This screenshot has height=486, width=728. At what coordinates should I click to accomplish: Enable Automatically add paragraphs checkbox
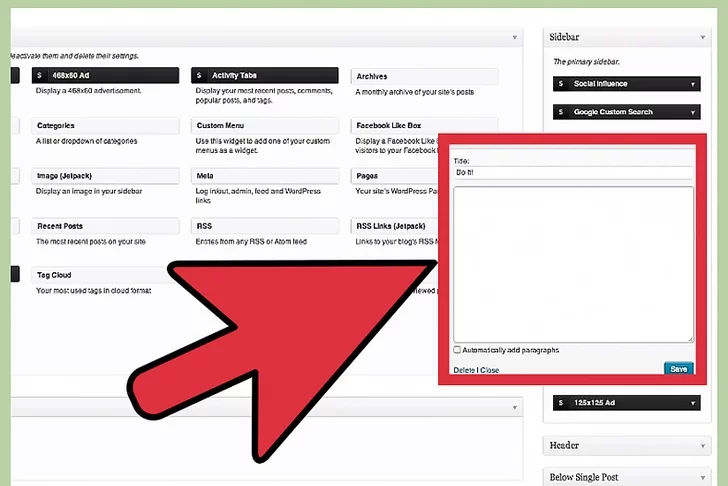click(457, 350)
